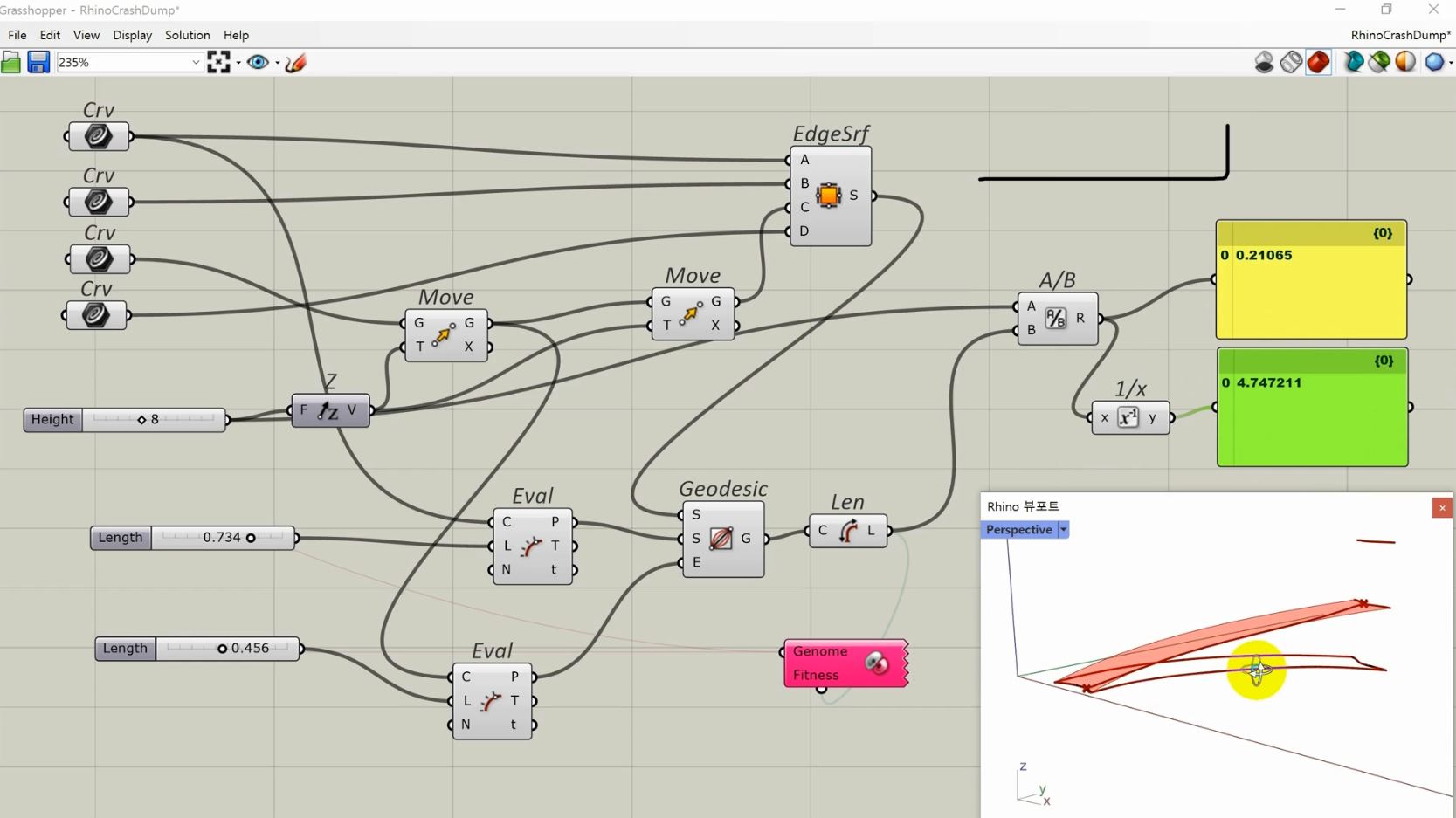Open the Perspective viewport dropdown arrow
The height and width of the screenshot is (818, 1456).
[x=1063, y=530]
